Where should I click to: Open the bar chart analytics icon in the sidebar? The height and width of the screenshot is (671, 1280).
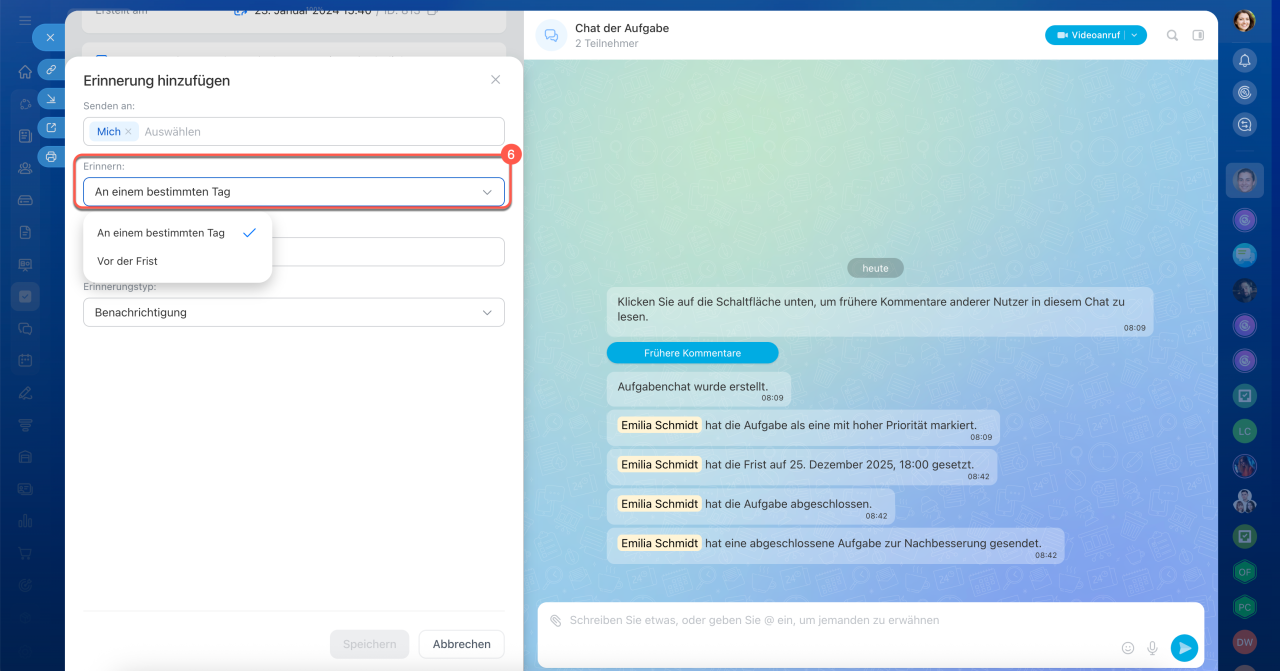[25, 520]
